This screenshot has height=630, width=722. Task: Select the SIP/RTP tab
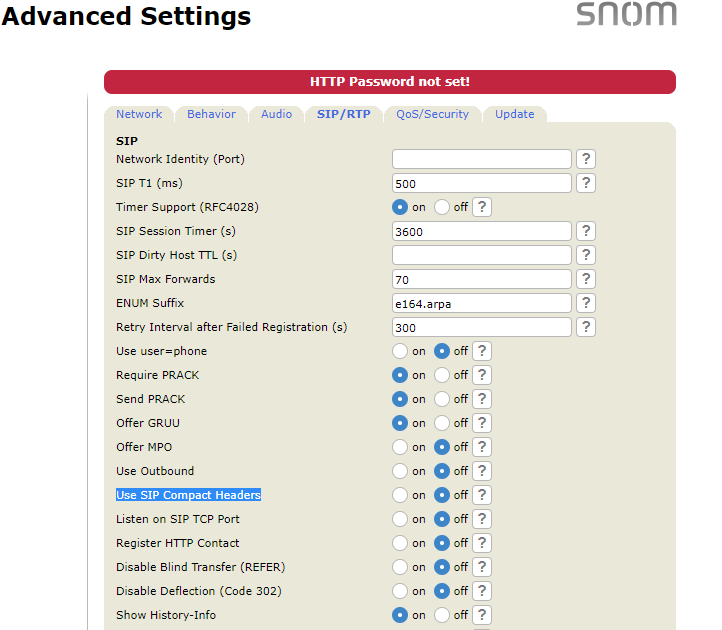click(x=344, y=114)
